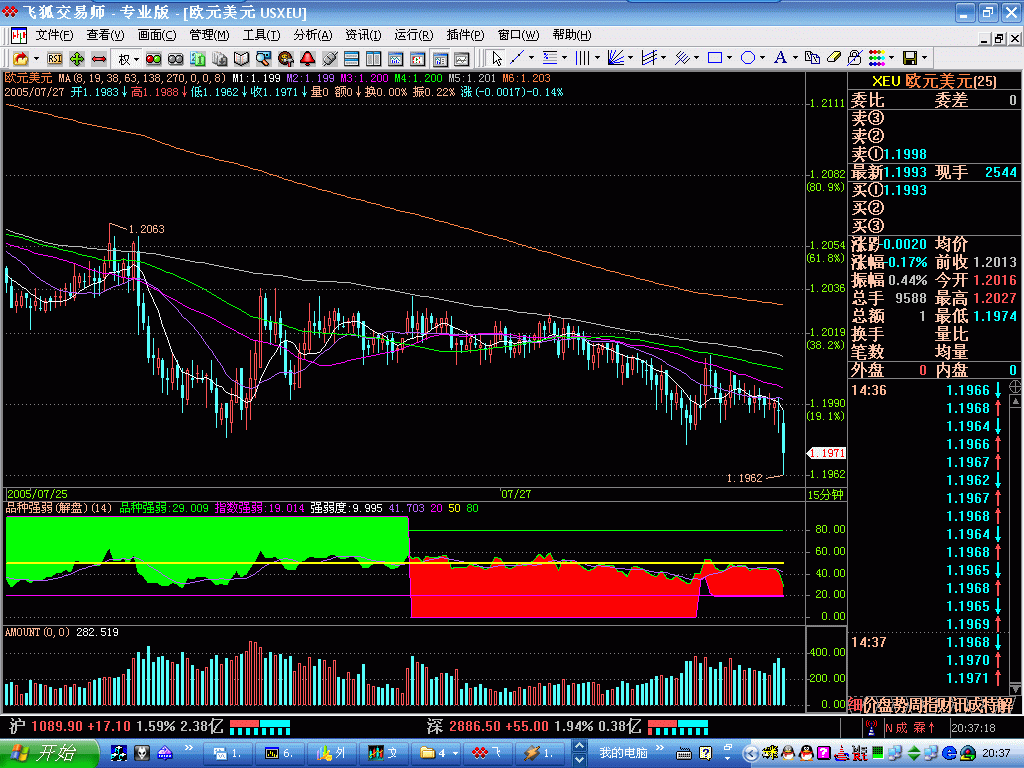
Task: Select the rectangle drawing tool
Action: tap(715, 59)
